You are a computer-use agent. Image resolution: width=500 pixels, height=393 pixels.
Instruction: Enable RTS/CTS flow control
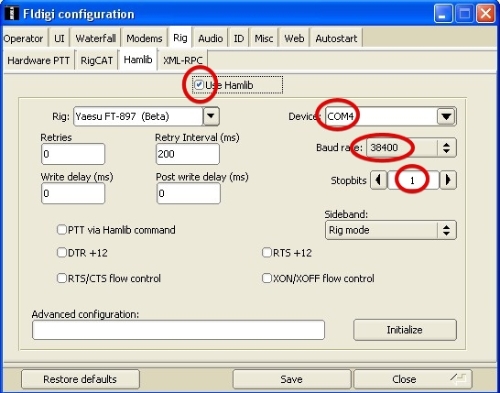[x=62, y=278]
